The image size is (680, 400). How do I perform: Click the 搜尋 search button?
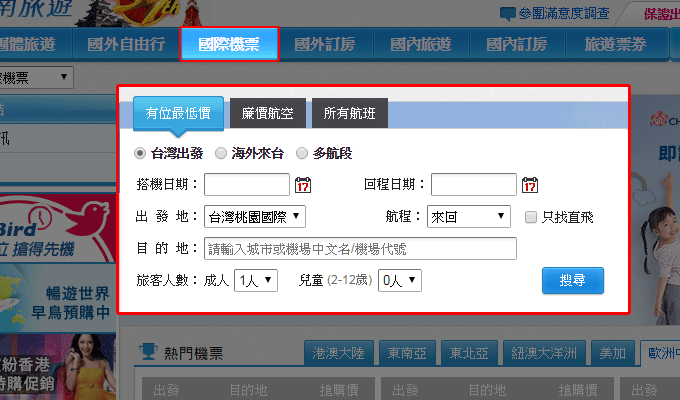click(x=573, y=281)
